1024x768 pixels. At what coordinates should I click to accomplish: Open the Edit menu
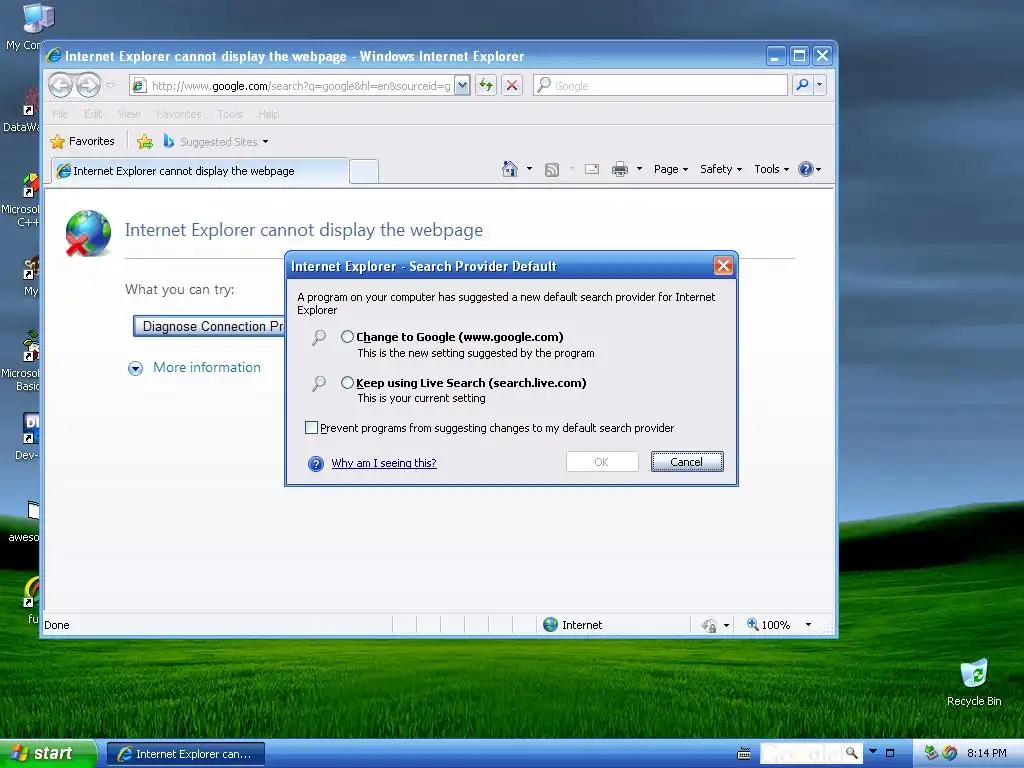(93, 114)
